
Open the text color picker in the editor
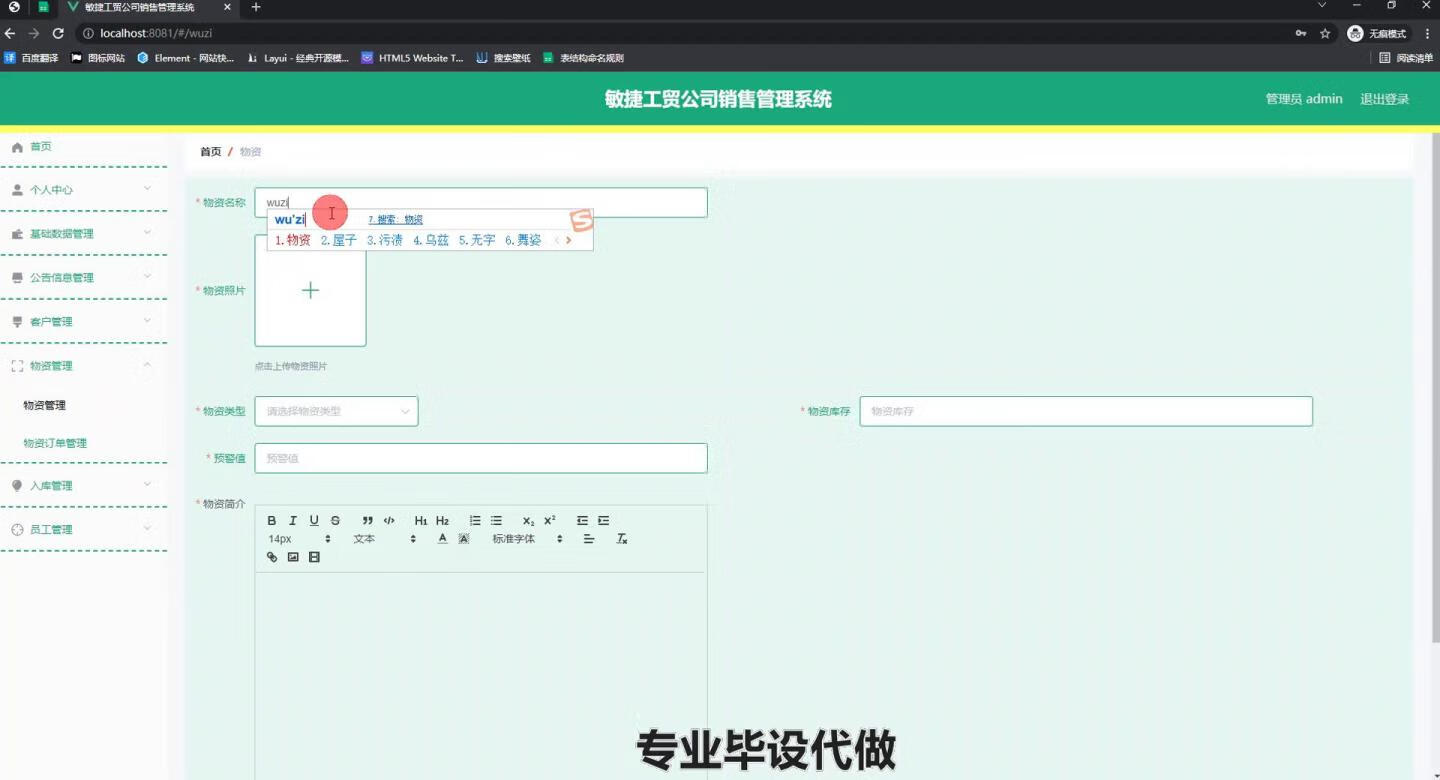pos(442,538)
